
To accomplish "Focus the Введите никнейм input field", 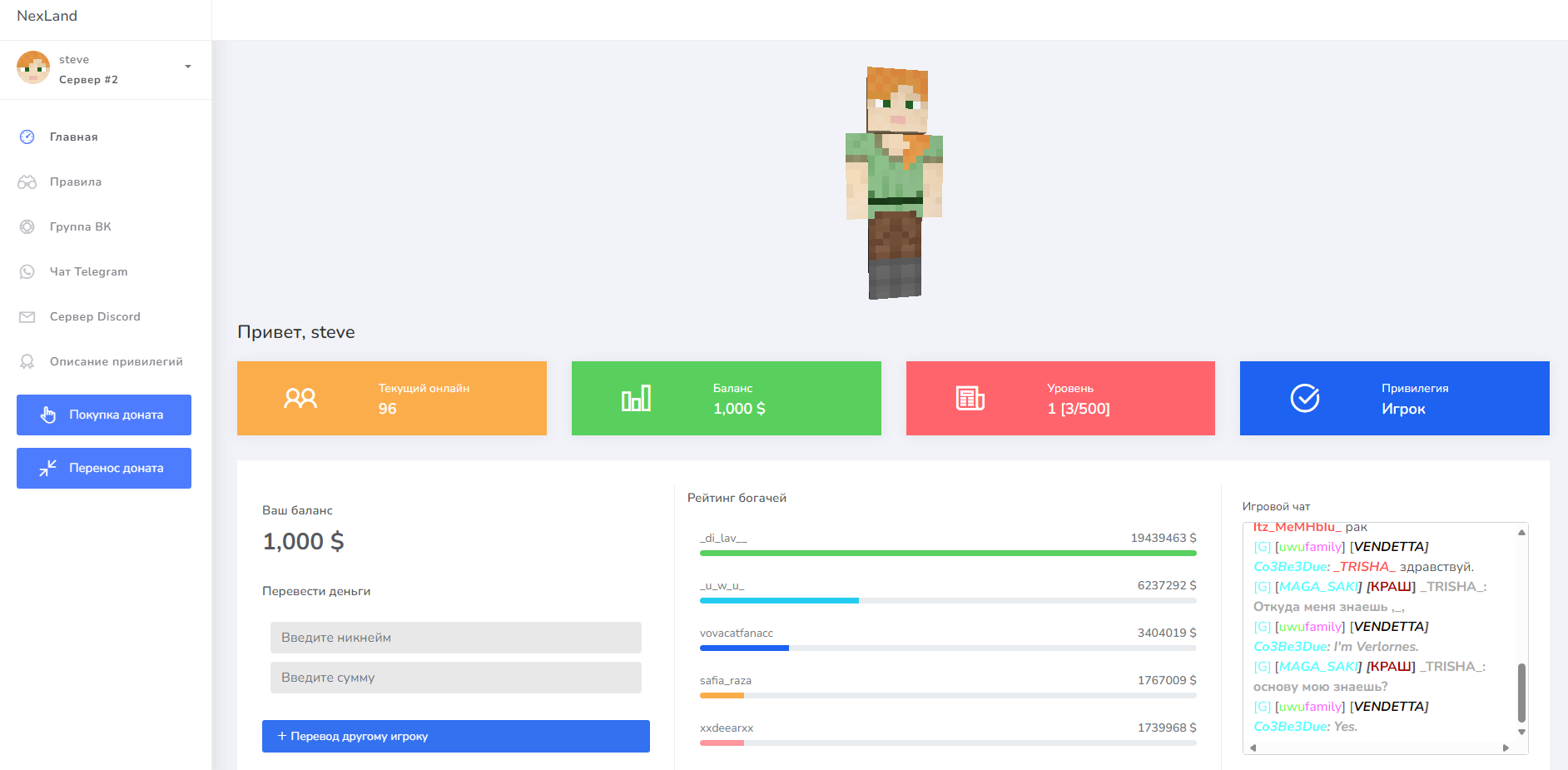I will [456, 638].
